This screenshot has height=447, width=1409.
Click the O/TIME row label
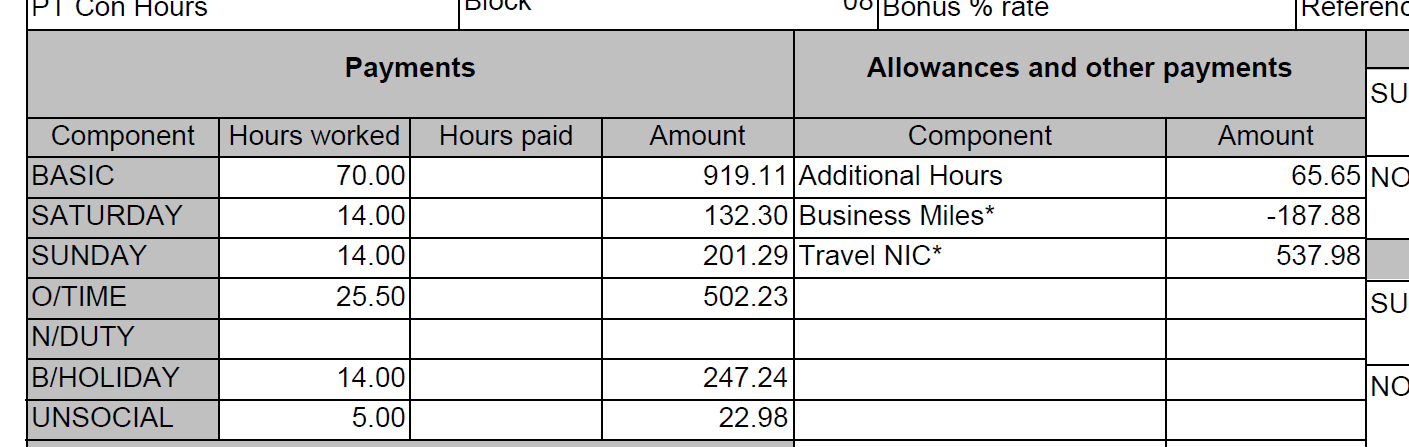(x=79, y=297)
